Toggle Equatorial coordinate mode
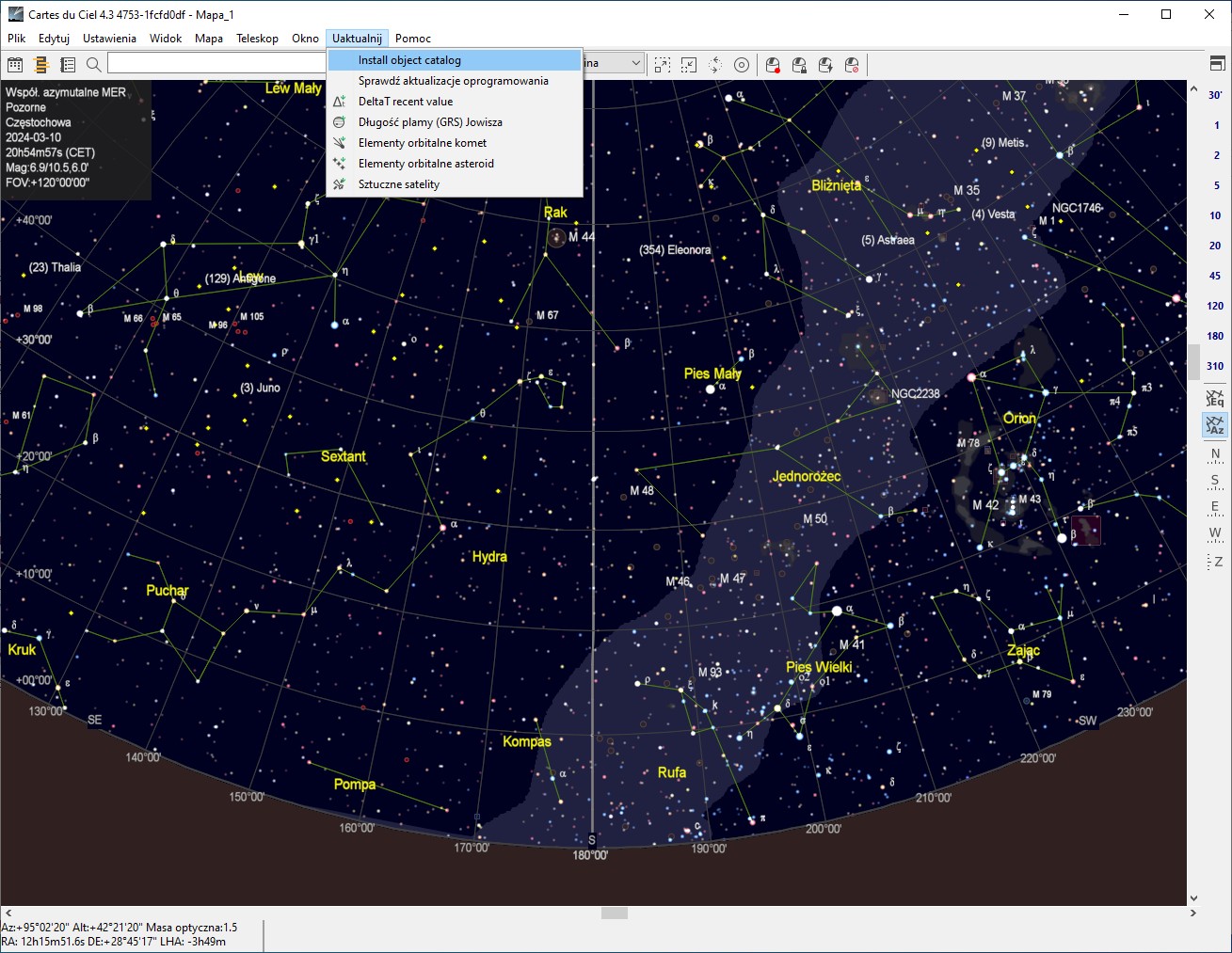This screenshot has height=953, width=1232. [1215, 398]
